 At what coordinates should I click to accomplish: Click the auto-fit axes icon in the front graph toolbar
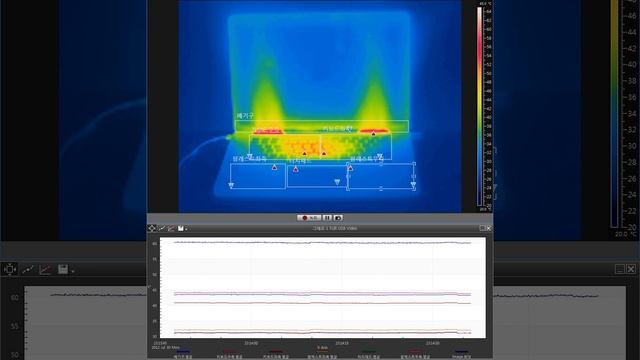pyautogui.click(x=152, y=228)
